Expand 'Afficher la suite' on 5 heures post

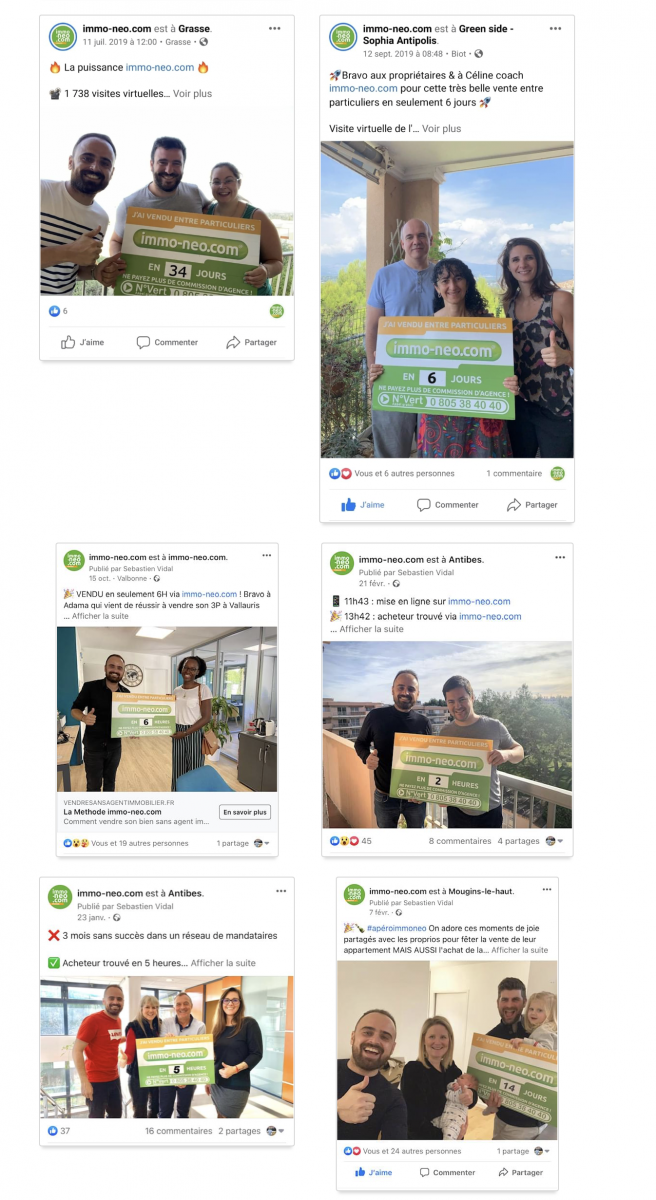point(223,963)
